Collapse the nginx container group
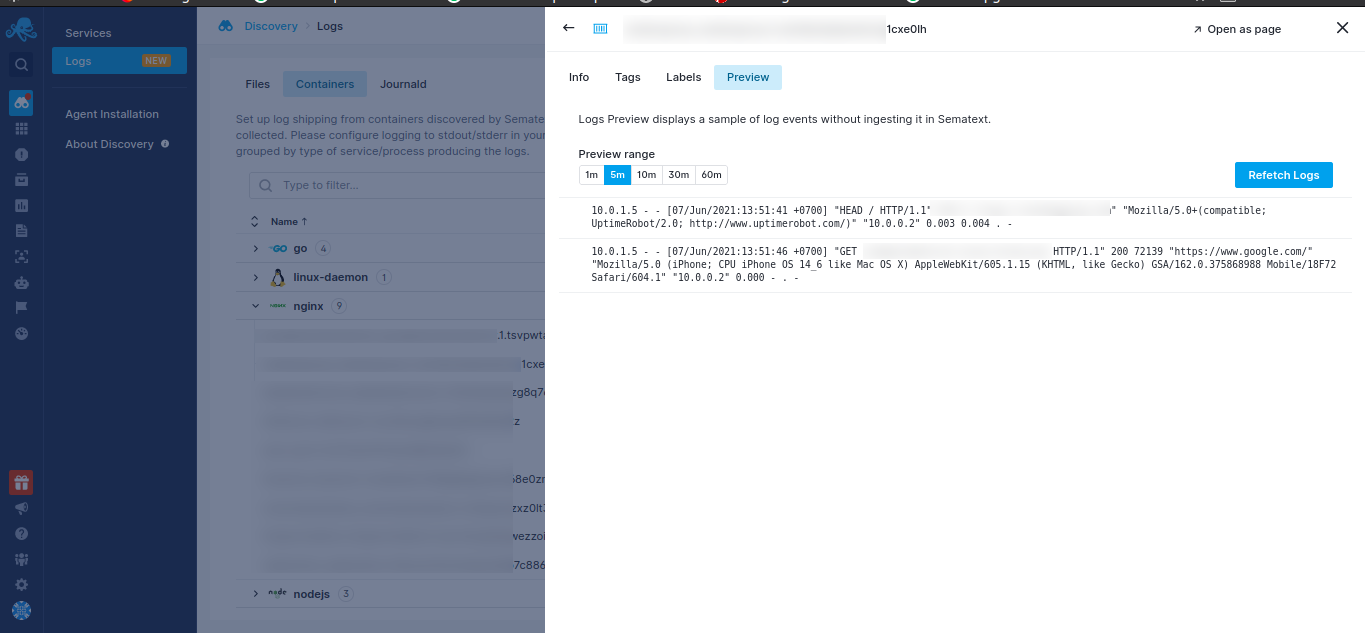 point(255,306)
